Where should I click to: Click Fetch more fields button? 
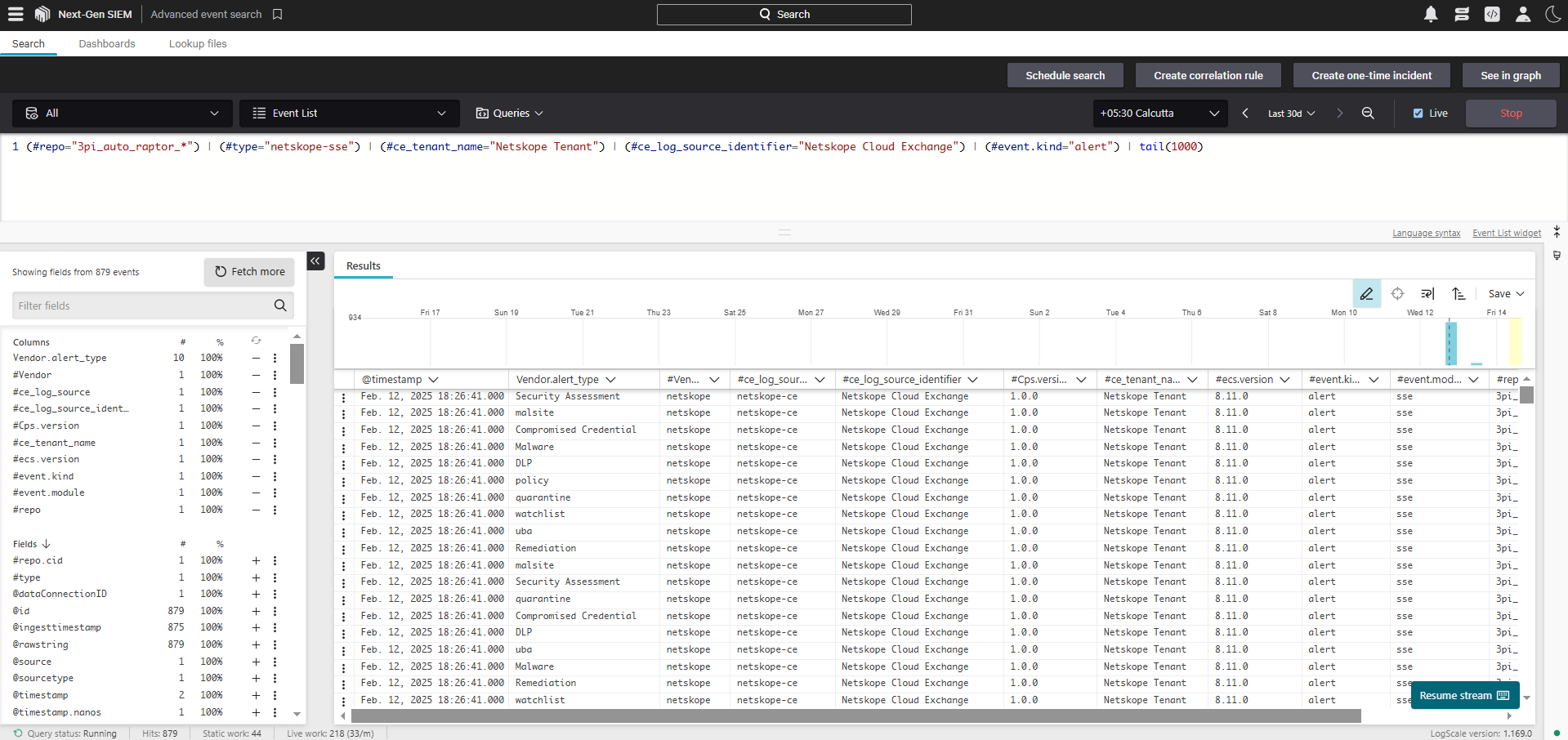pyautogui.click(x=249, y=272)
